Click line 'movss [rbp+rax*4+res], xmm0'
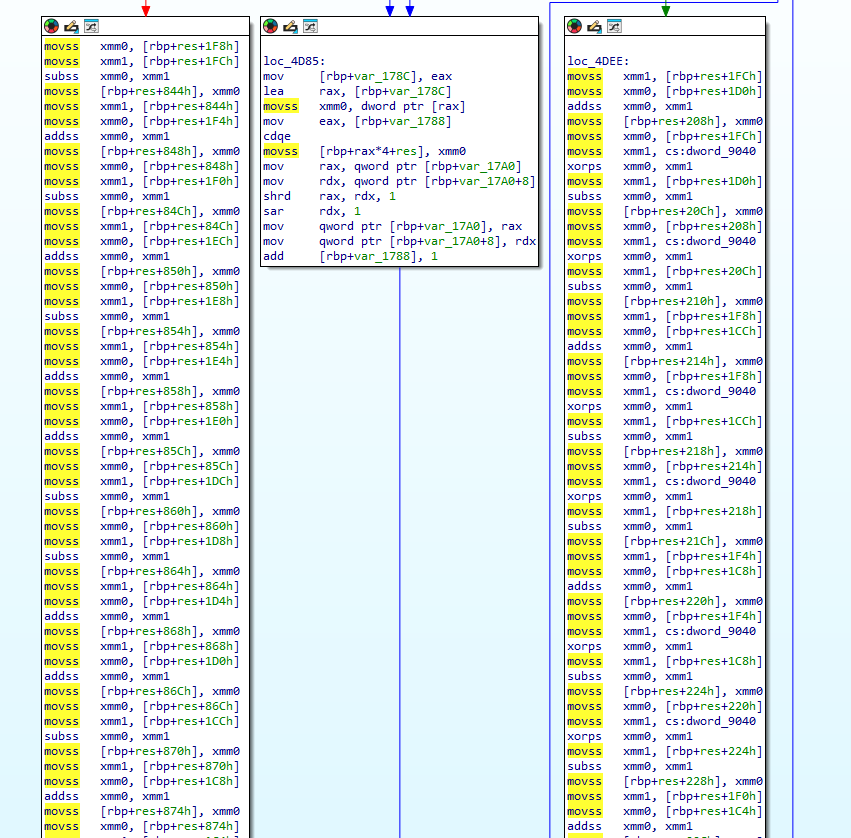This screenshot has width=851, height=838. (x=365, y=151)
